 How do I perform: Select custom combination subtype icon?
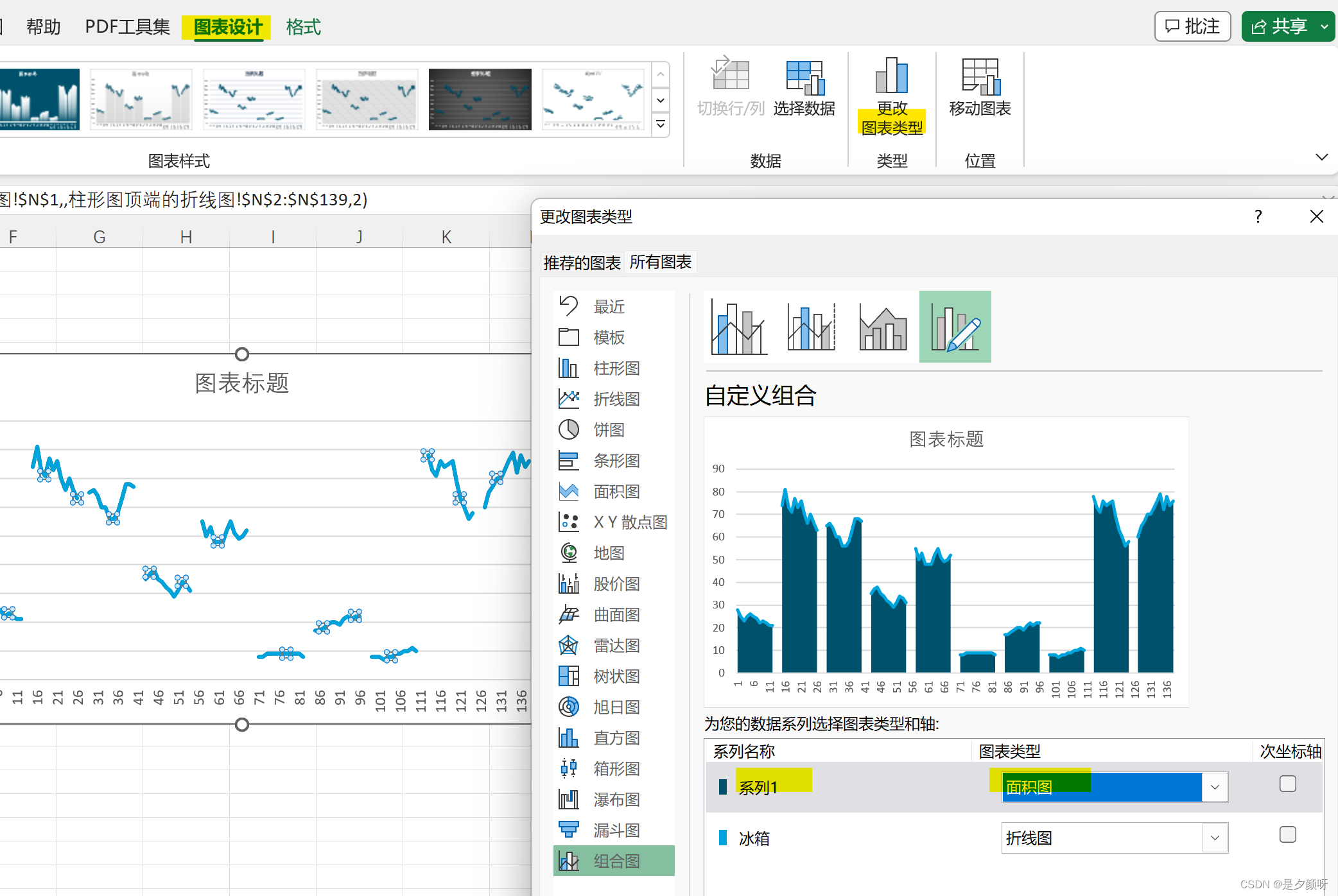coord(955,327)
